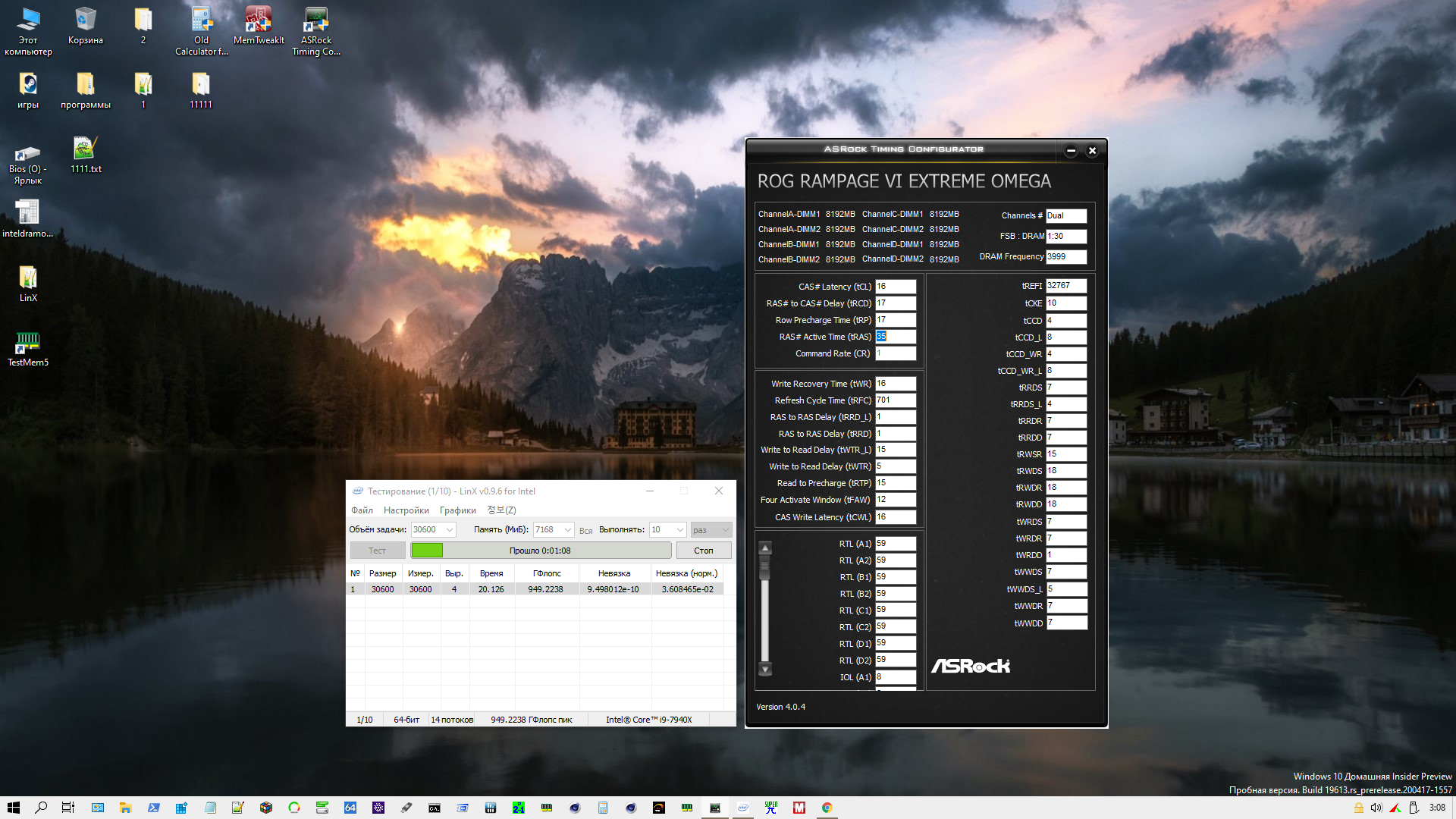The image size is (1456, 819).
Task: Click Windows Start button
Action: pos(13,808)
